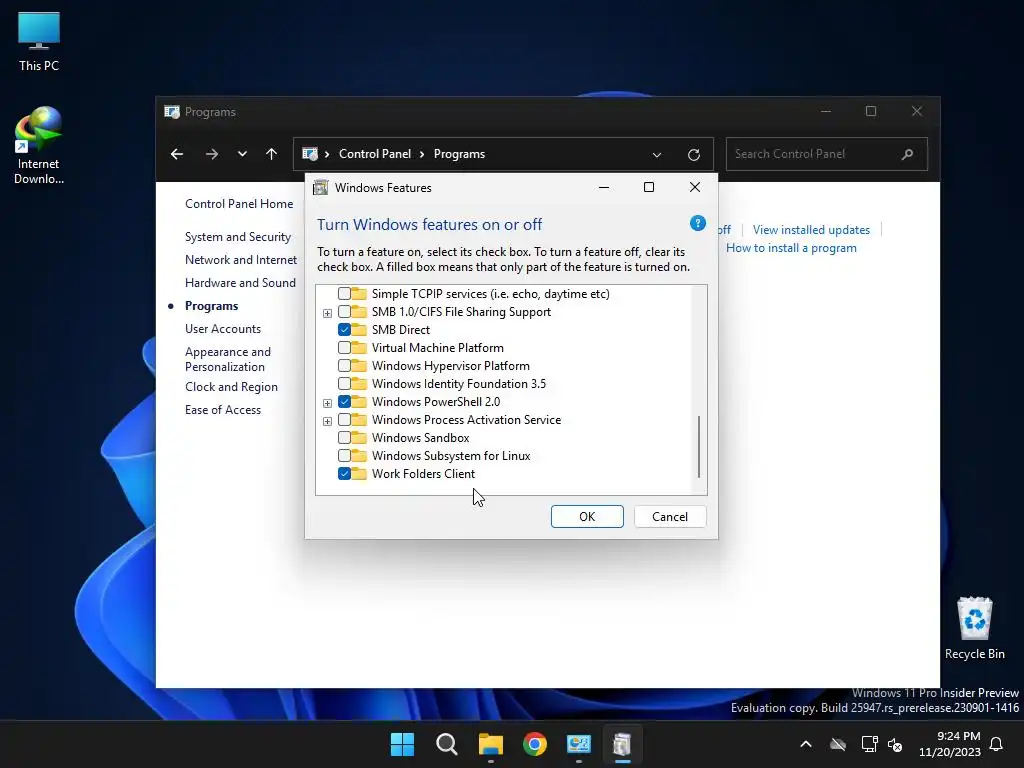Click OK in Windows Features dialog

point(587,517)
